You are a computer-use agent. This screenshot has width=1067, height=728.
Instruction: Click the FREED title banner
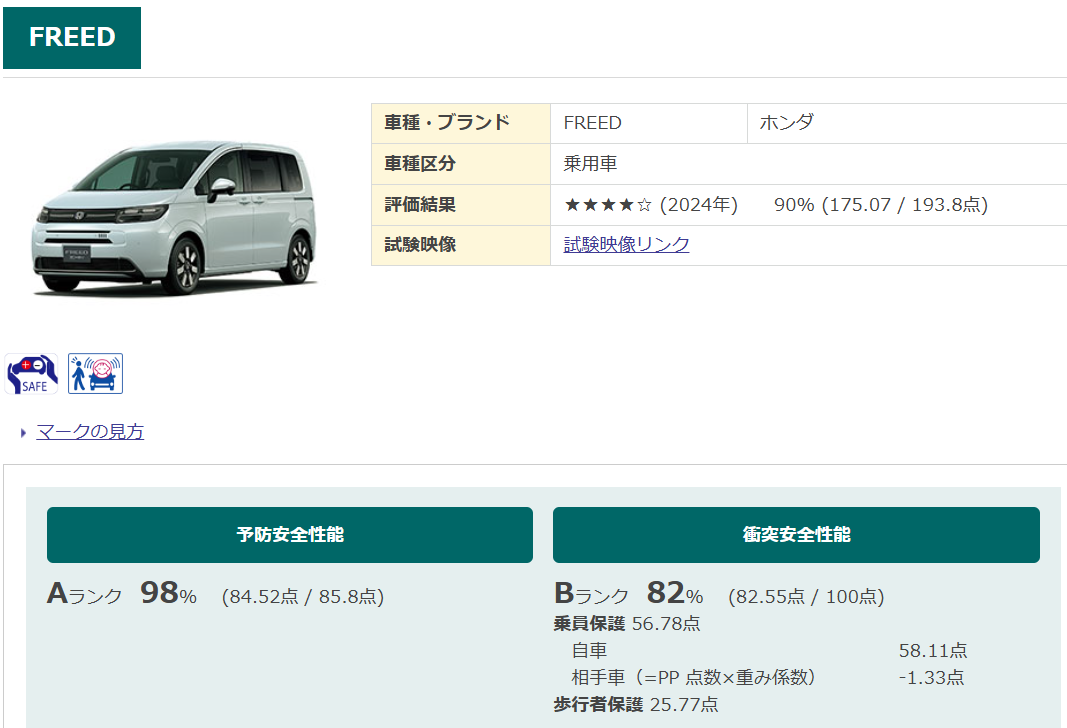[72, 37]
